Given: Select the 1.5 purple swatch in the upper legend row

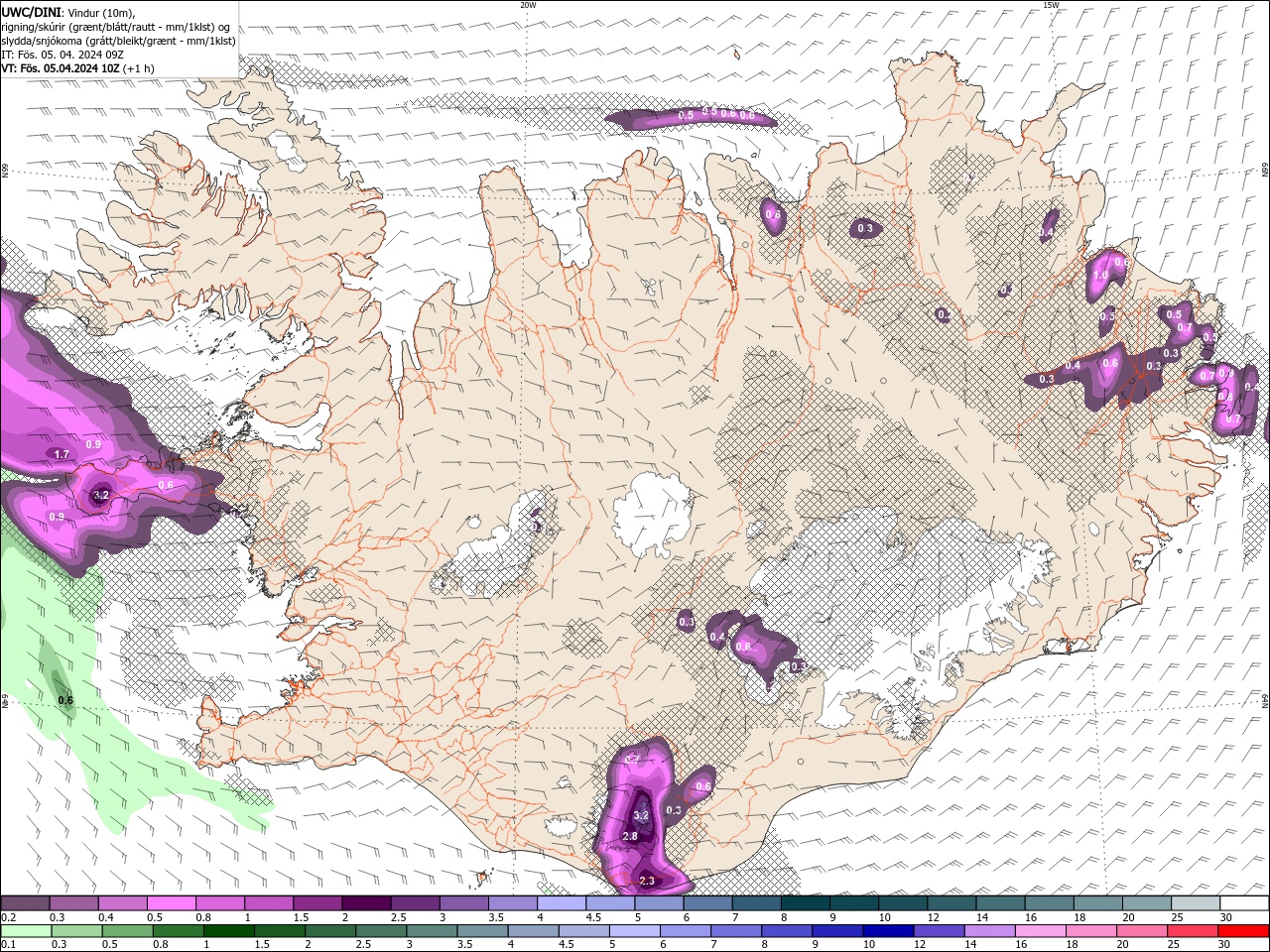Looking at the screenshot, I should 317,902.
